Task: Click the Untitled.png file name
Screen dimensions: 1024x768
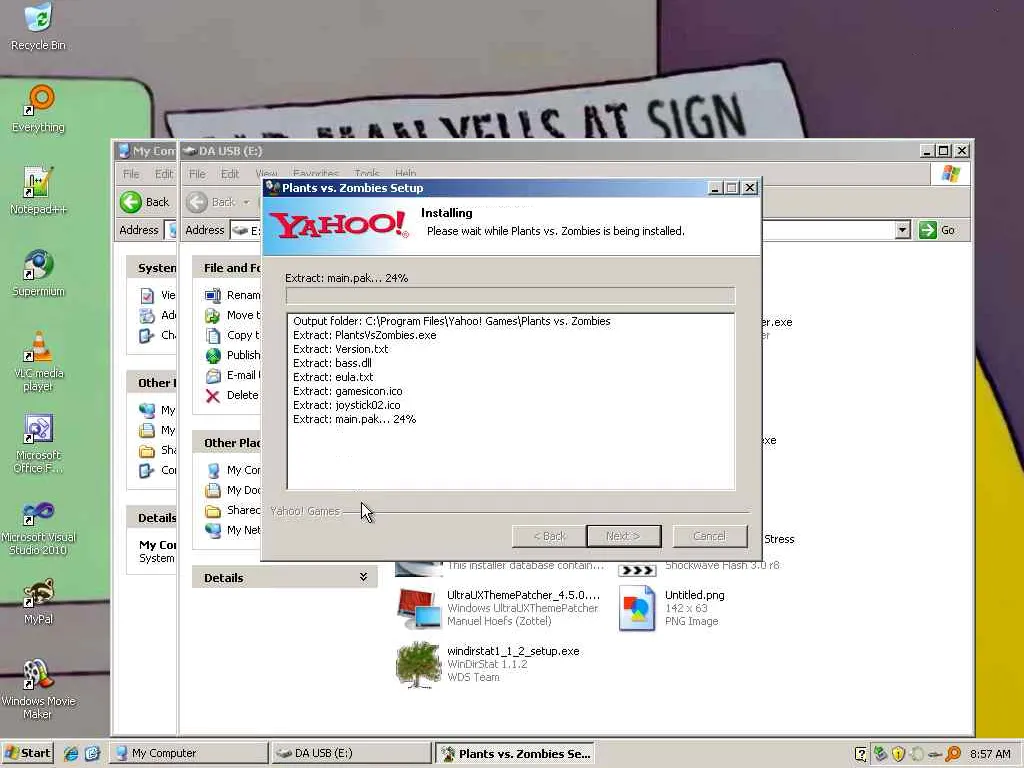Action: coord(694,595)
